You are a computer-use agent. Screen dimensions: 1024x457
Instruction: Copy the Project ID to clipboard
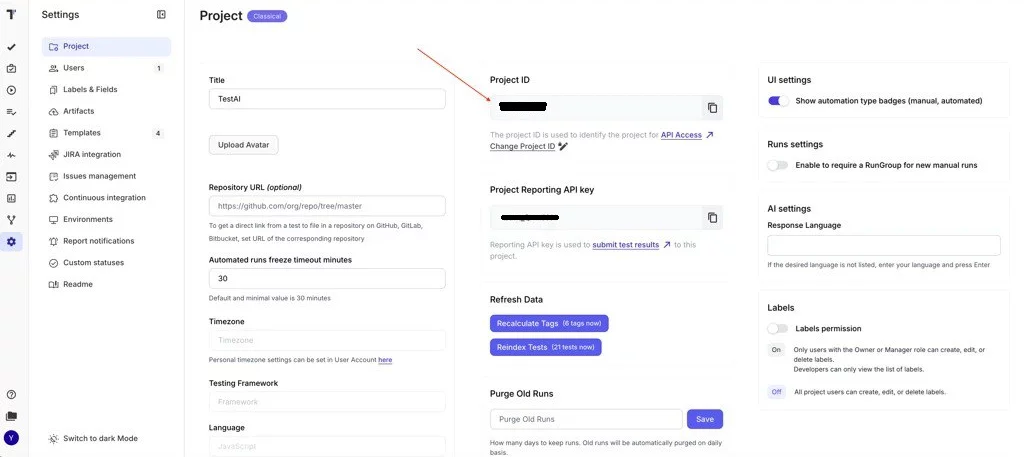click(712, 108)
